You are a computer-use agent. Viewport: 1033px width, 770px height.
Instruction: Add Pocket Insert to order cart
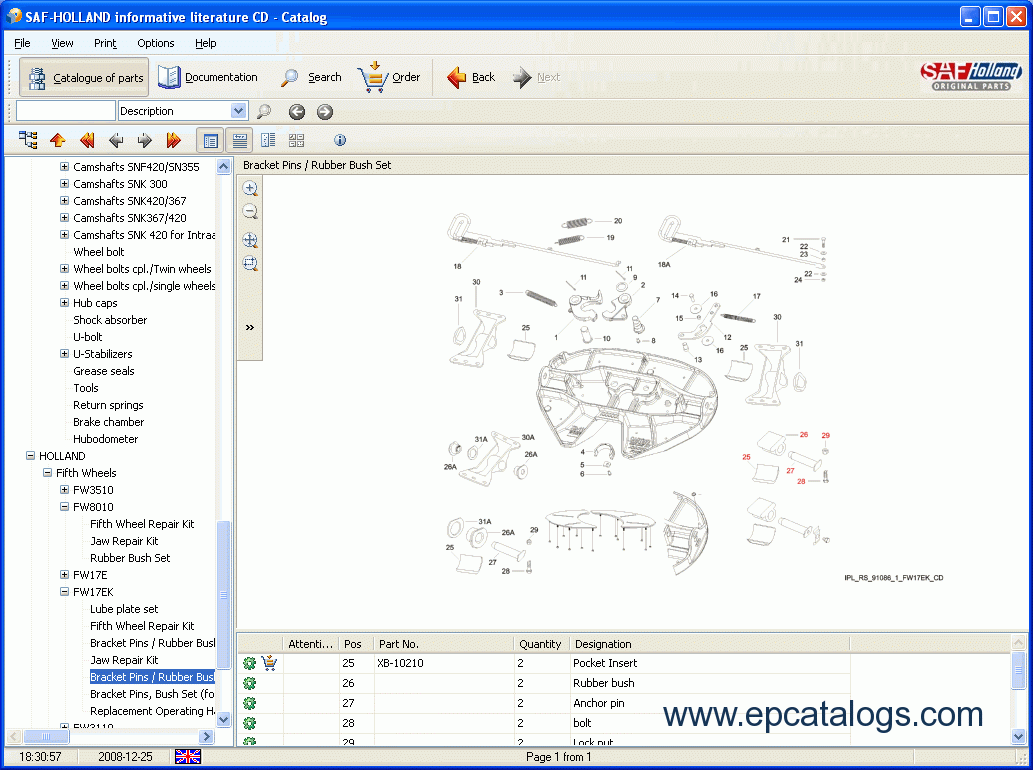pos(269,663)
